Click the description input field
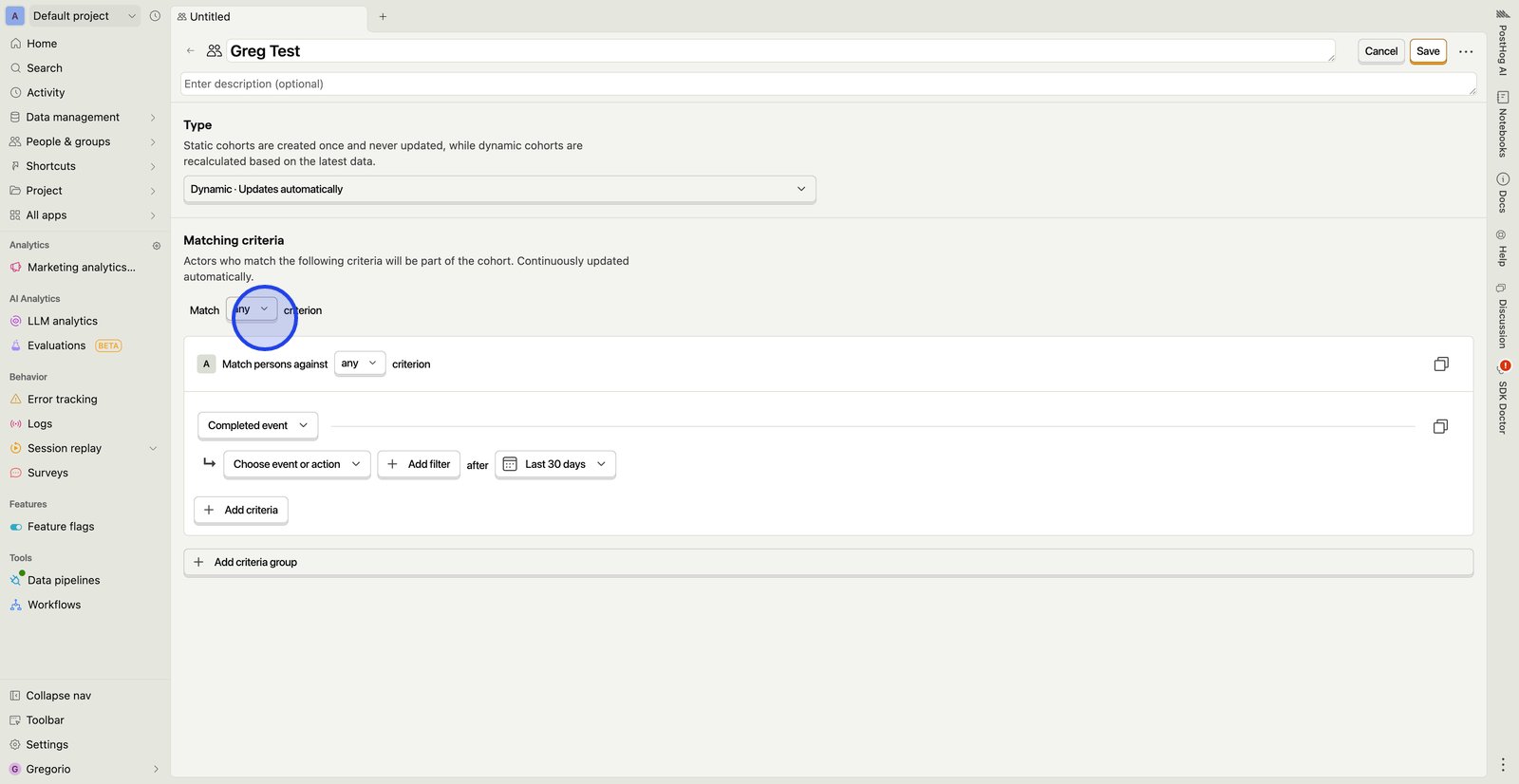The image size is (1519, 784). (826, 84)
